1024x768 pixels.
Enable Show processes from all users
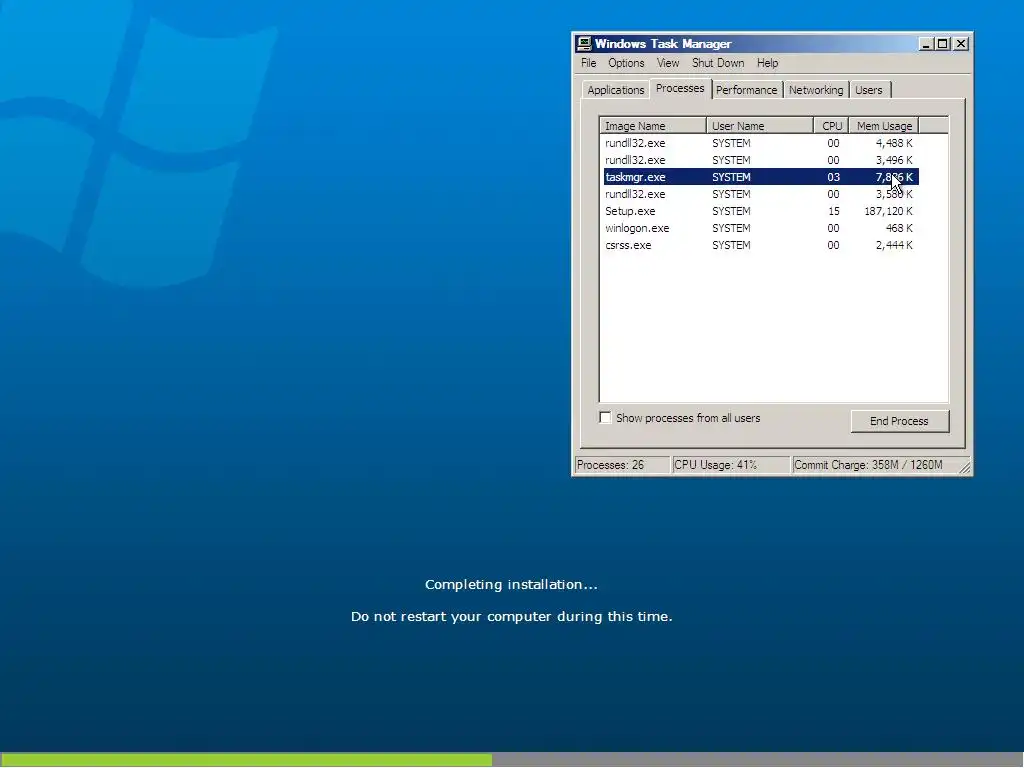(x=605, y=418)
